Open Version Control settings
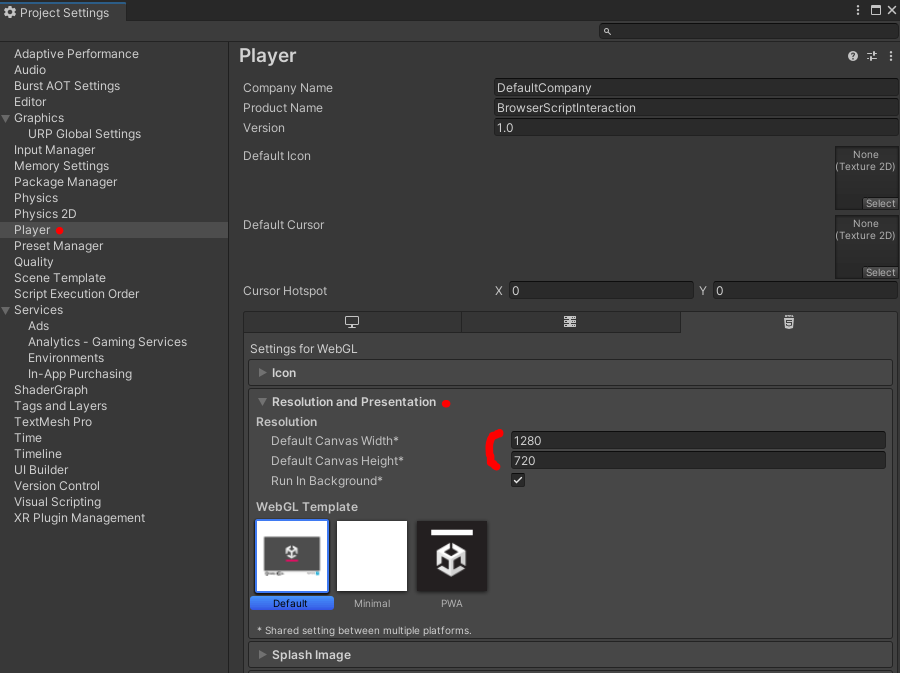 57,487
